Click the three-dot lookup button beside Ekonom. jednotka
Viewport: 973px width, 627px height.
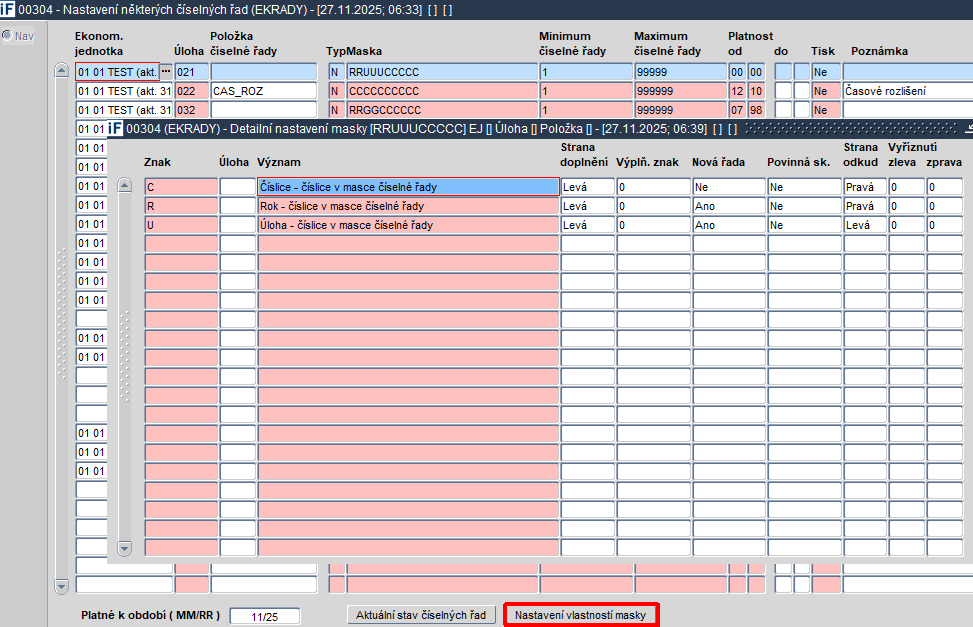tap(166, 72)
